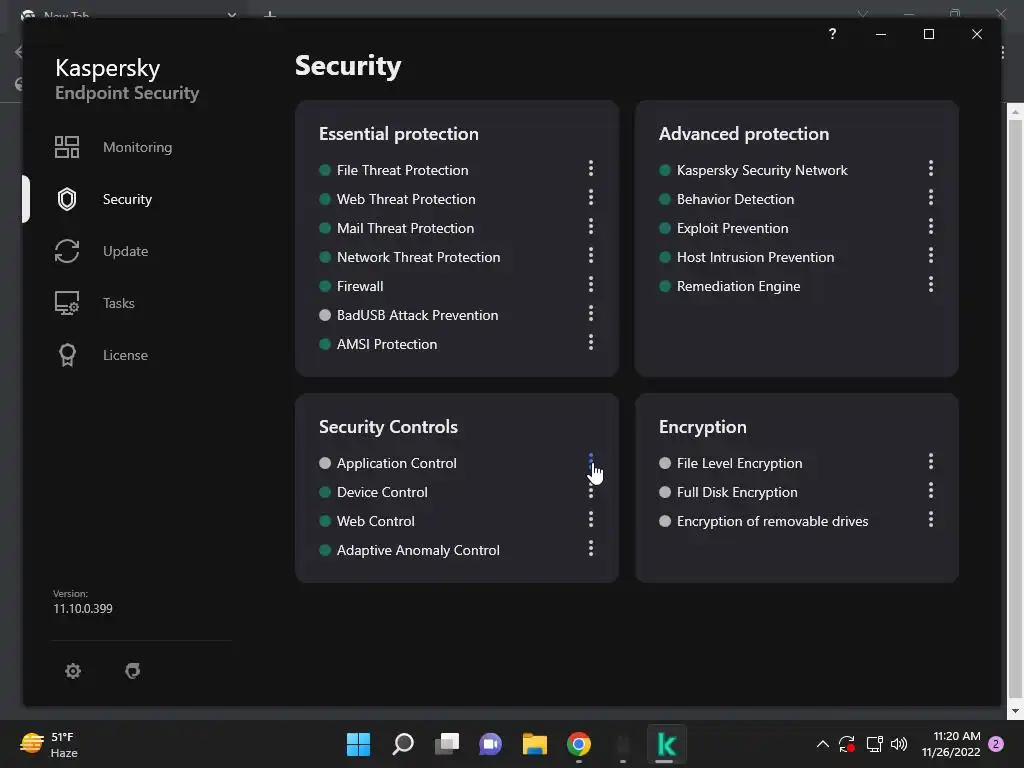Click the Monitoring grid icon
Screen dimensions: 1024x768
pos(67,147)
